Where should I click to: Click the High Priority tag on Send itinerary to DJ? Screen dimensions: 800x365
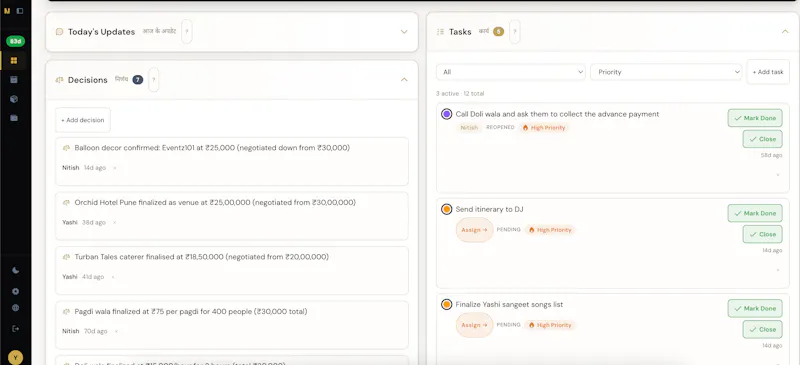point(550,230)
